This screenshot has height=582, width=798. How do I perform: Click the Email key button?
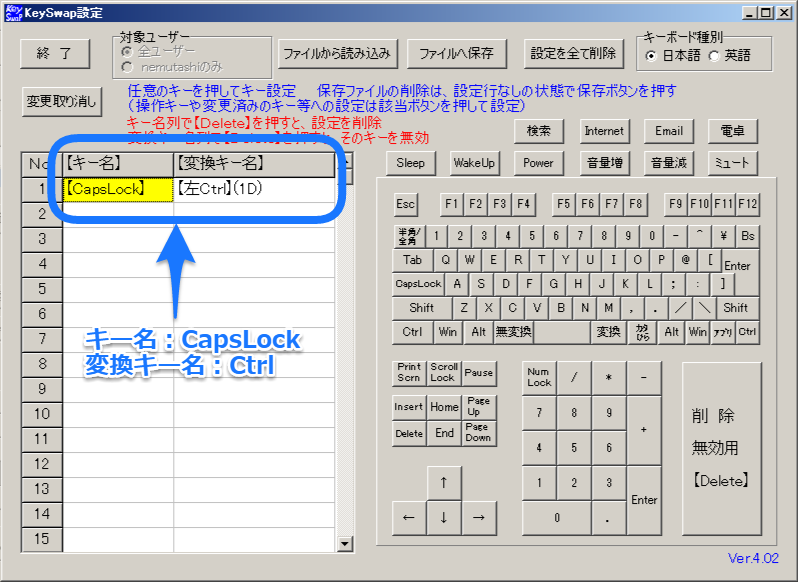point(669,131)
